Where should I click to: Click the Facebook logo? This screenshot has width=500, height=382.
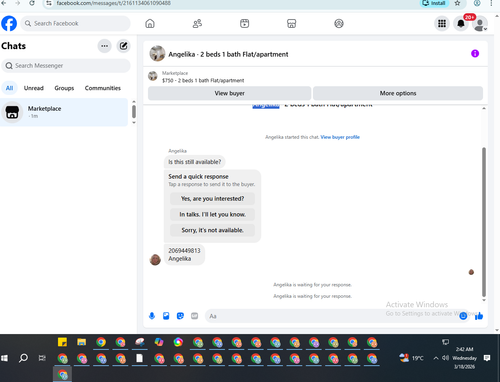[9, 23]
